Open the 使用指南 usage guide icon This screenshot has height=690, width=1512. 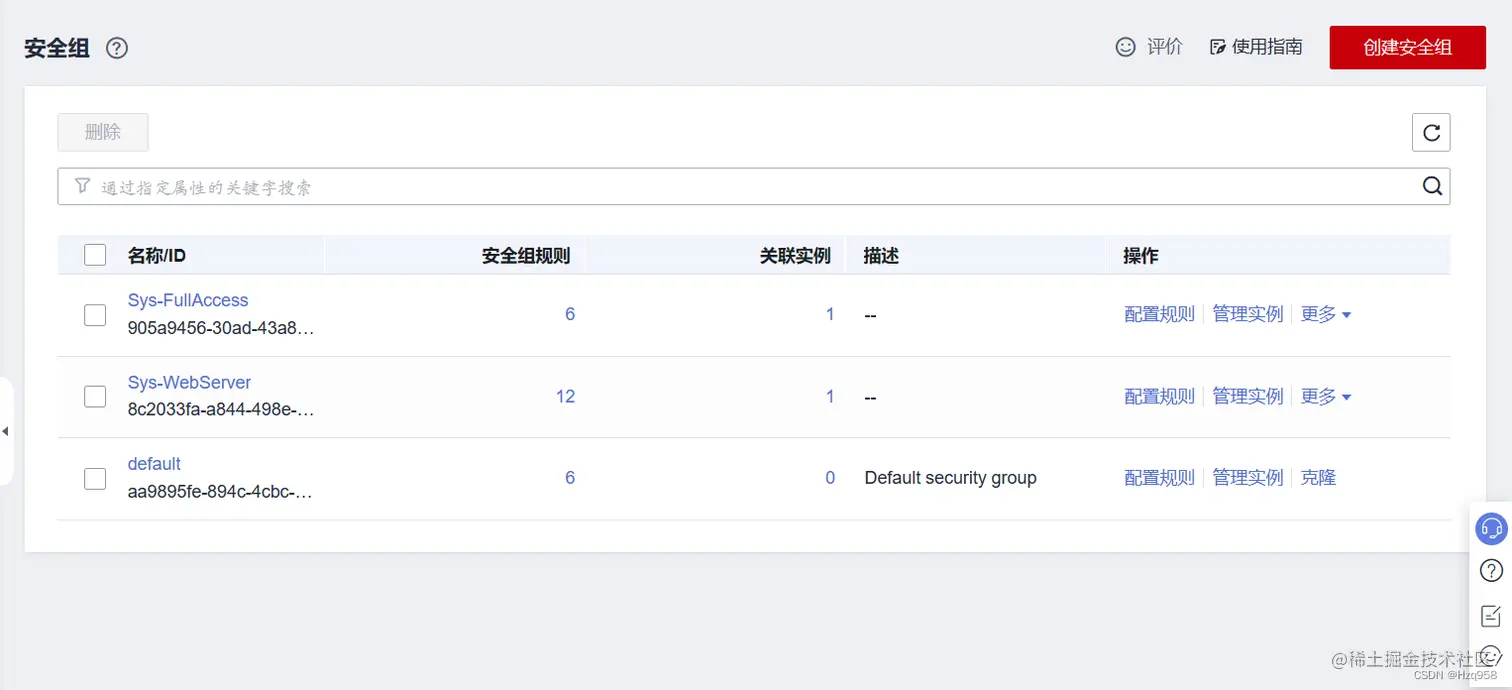pos(1217,47)
